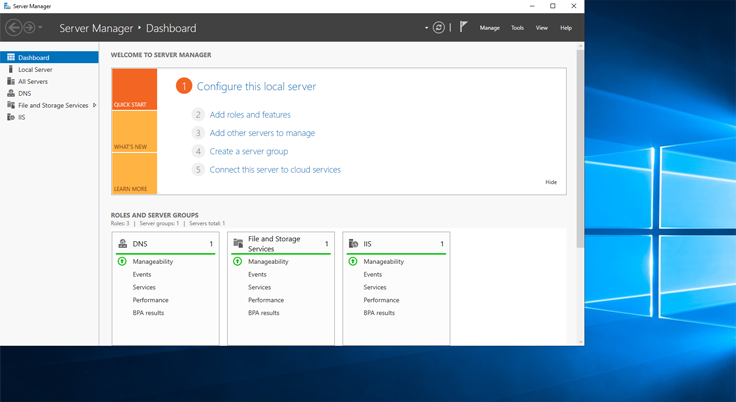Open the notifications flag
Screen dimensions: 736x402
coord(463,27)
